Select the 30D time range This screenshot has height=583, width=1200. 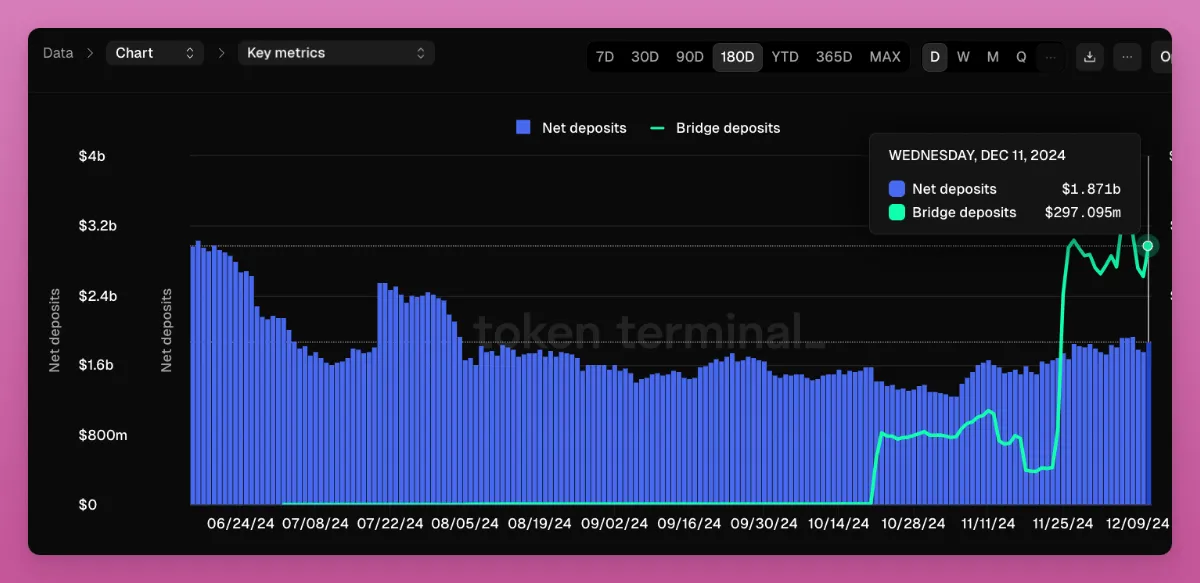point(645,57)
